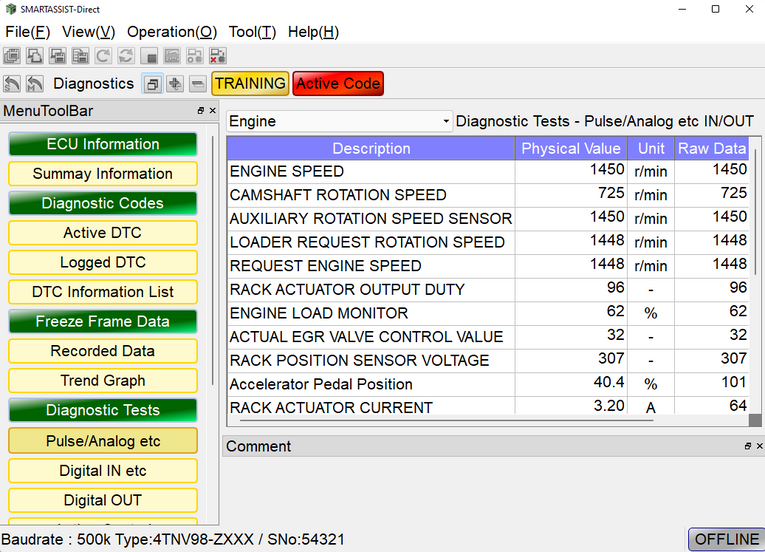Float the MenuToolBar panel
The image size is (765, 552).
[200, 111]
